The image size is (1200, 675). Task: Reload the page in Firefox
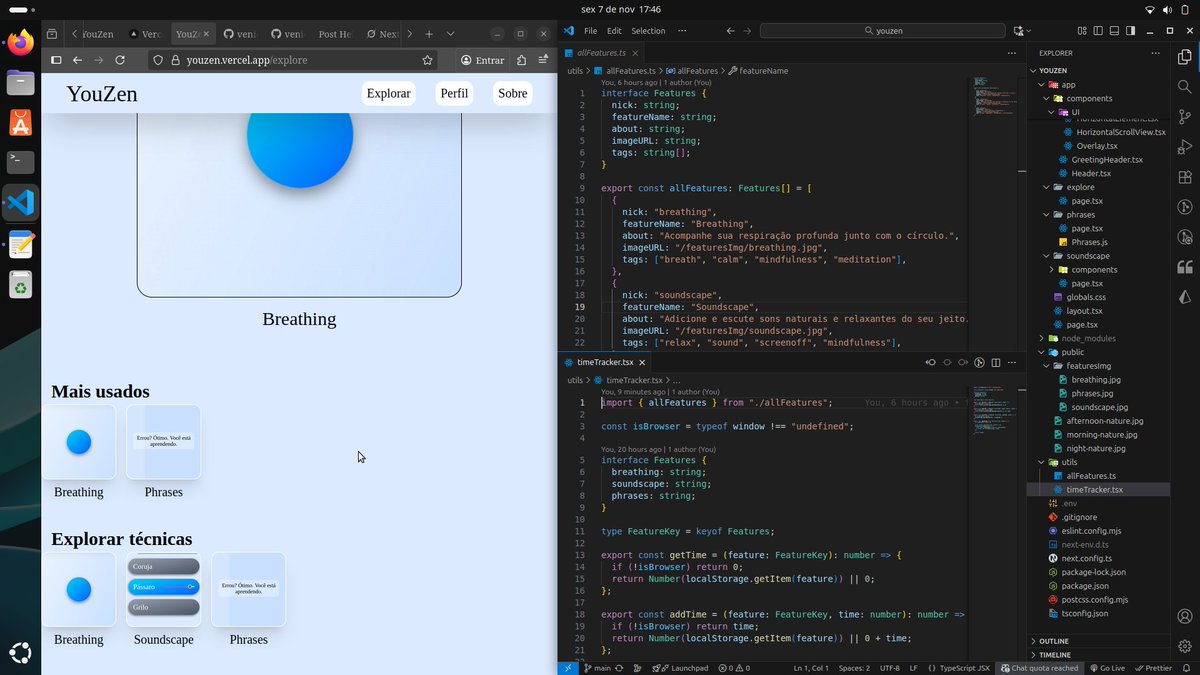[x=120, y=60]
